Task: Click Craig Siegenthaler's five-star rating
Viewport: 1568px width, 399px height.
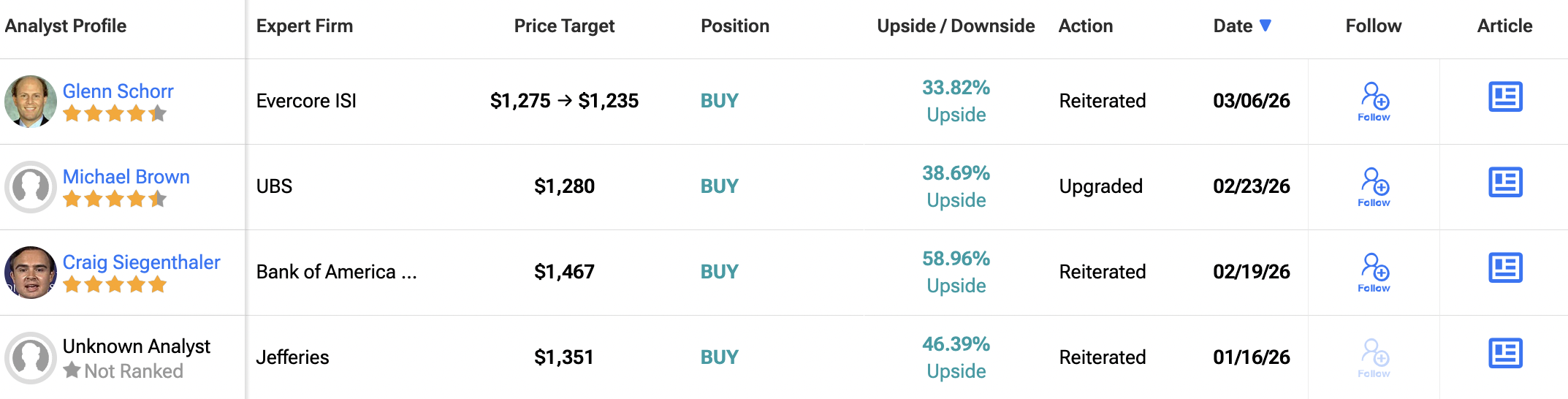Action: (x=115, y=284)
